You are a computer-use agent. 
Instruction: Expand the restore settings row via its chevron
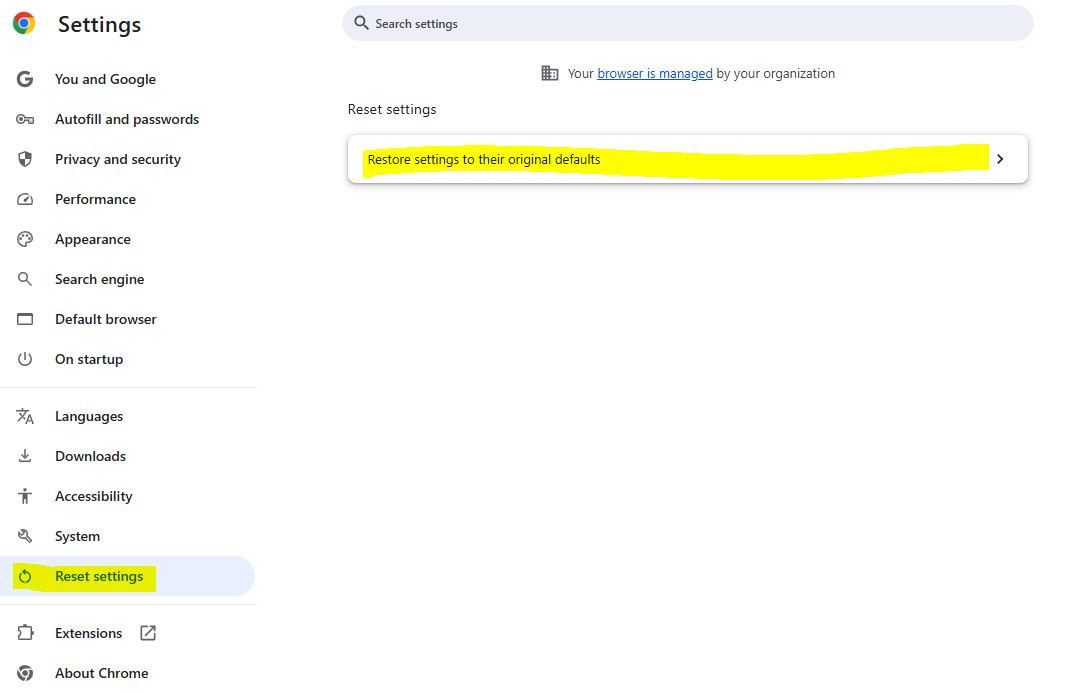click(x=1000, y=158)
